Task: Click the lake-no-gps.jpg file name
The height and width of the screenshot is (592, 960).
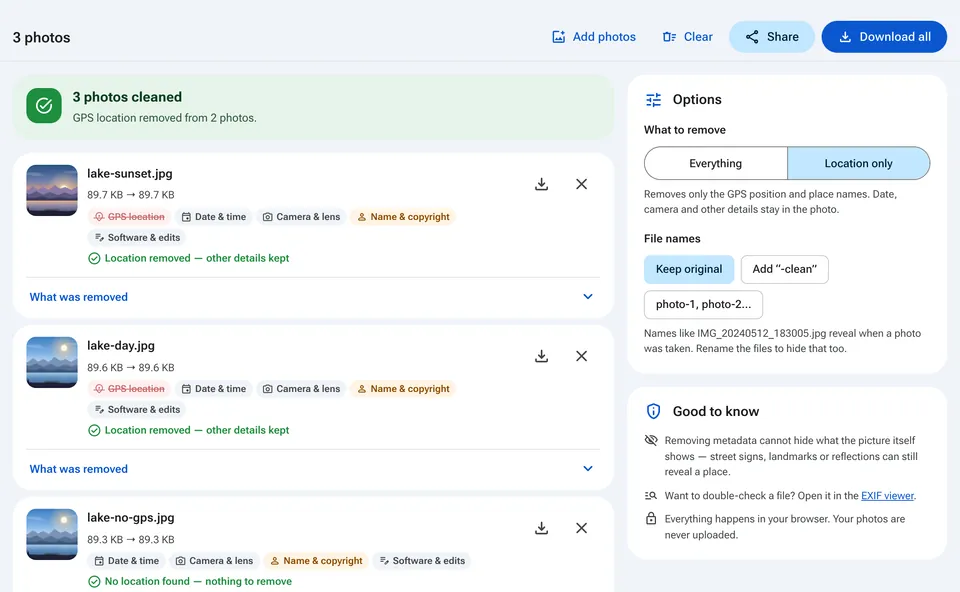Action: (130, 517)
